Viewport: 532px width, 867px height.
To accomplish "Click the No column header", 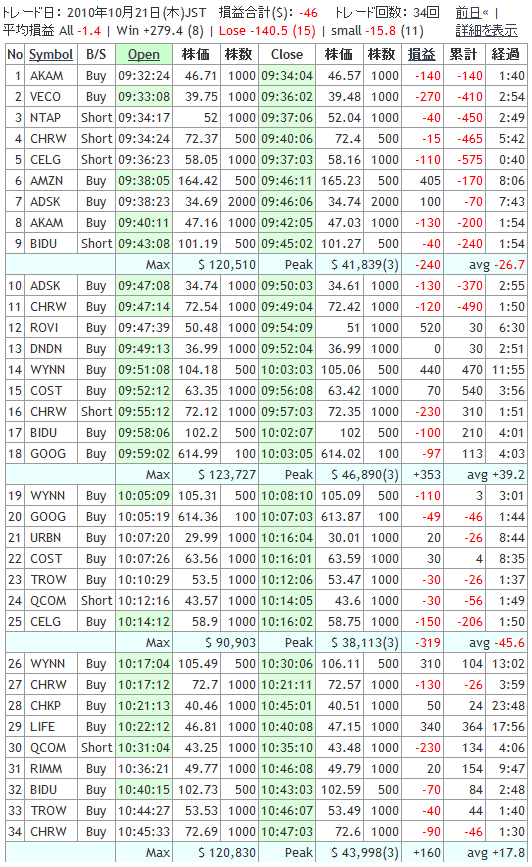I will (x=15, y=54).
